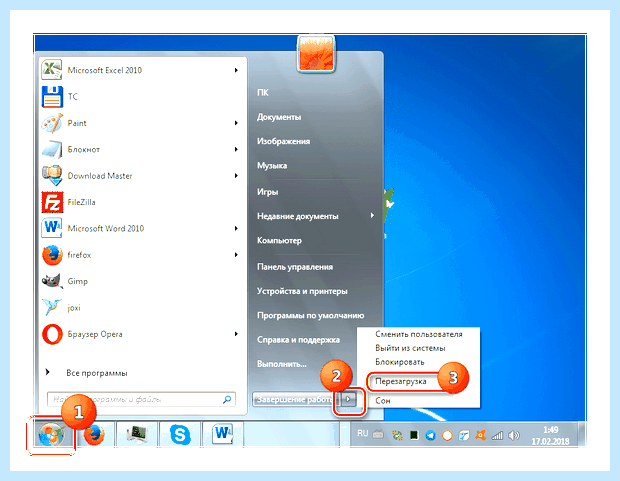Launch Download Master icon
This screenshot has width=620, height=481.
pos(52,176)
